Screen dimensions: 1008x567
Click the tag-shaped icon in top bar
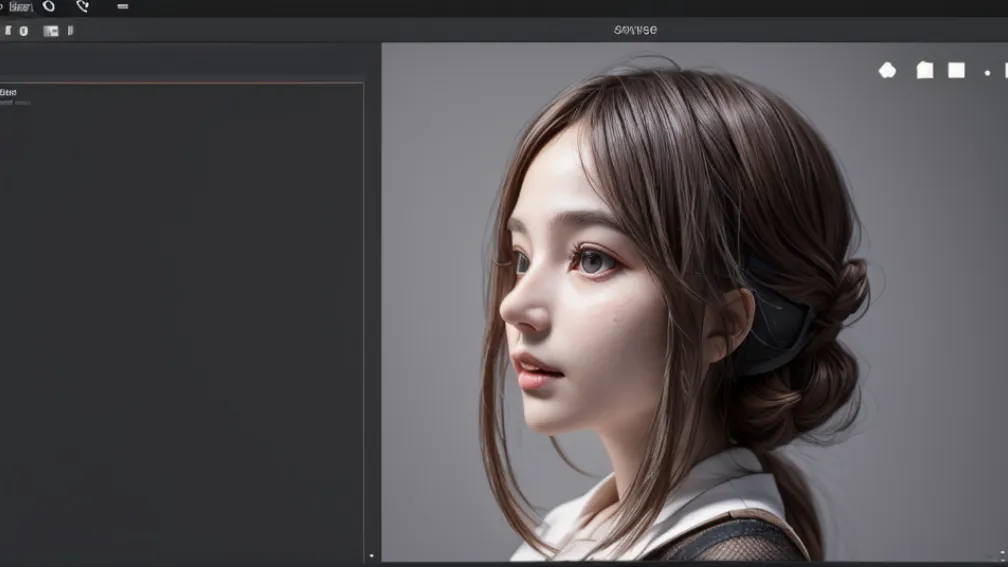click(x=82, y=6)
